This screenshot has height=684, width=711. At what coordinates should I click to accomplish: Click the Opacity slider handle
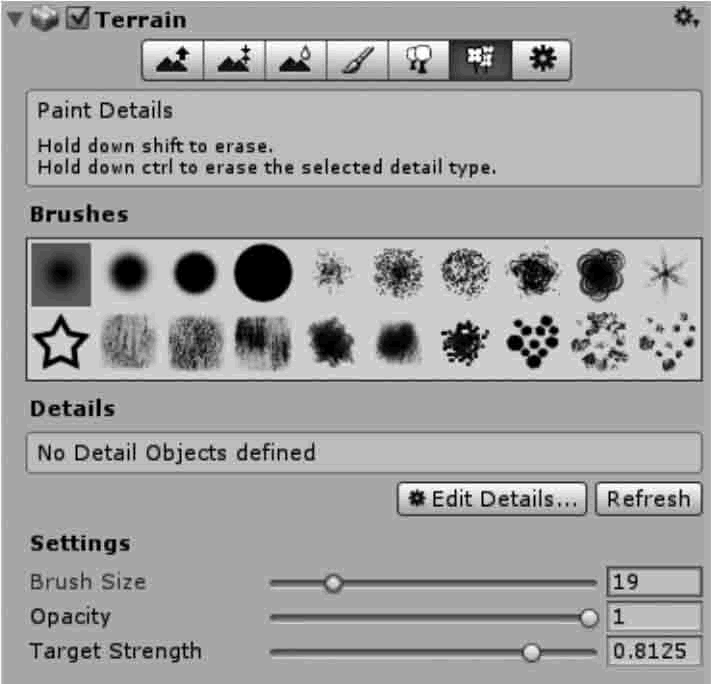[x=589, y=618]
